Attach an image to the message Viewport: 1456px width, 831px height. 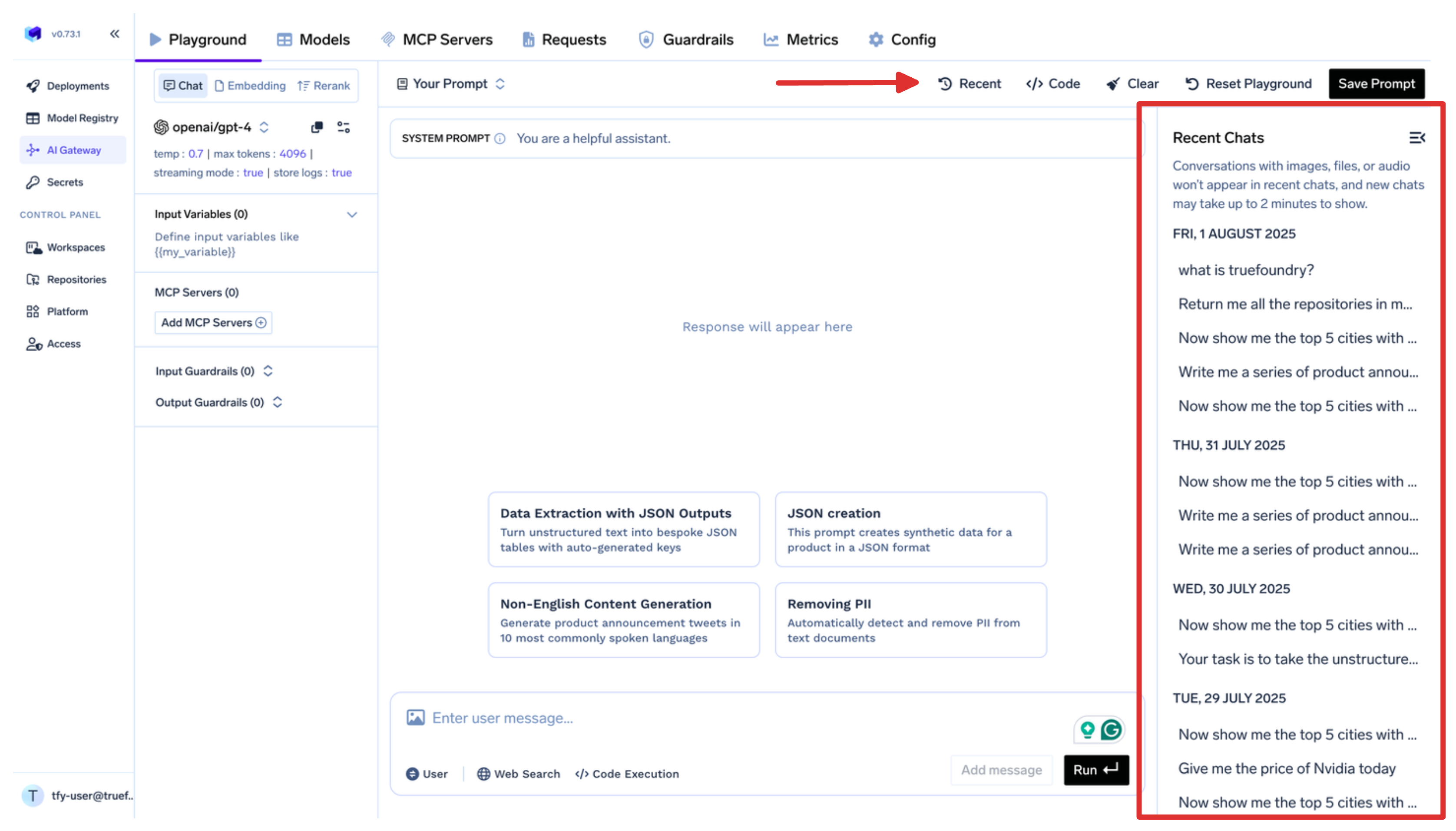[415, 718]
